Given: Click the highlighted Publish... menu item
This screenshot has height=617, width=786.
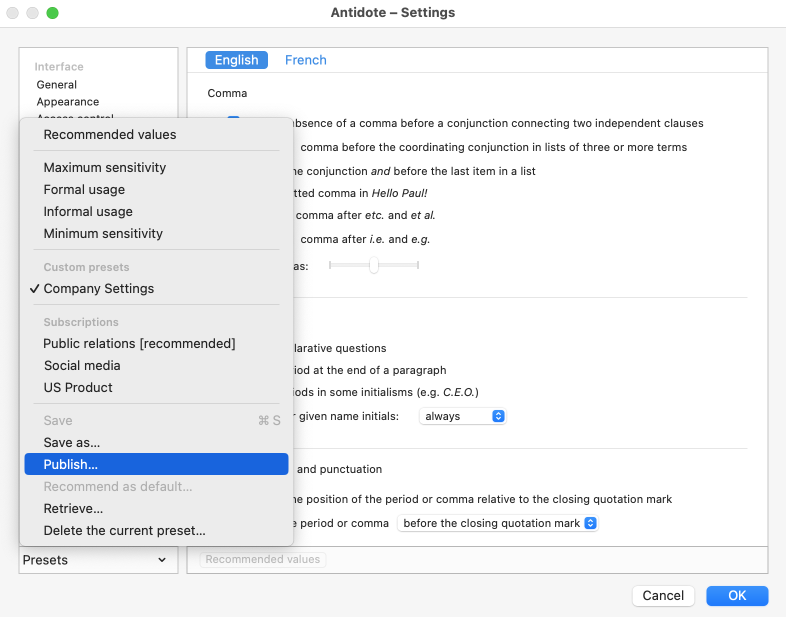Looking at the screenshot, I should click(x=71, y=464).
